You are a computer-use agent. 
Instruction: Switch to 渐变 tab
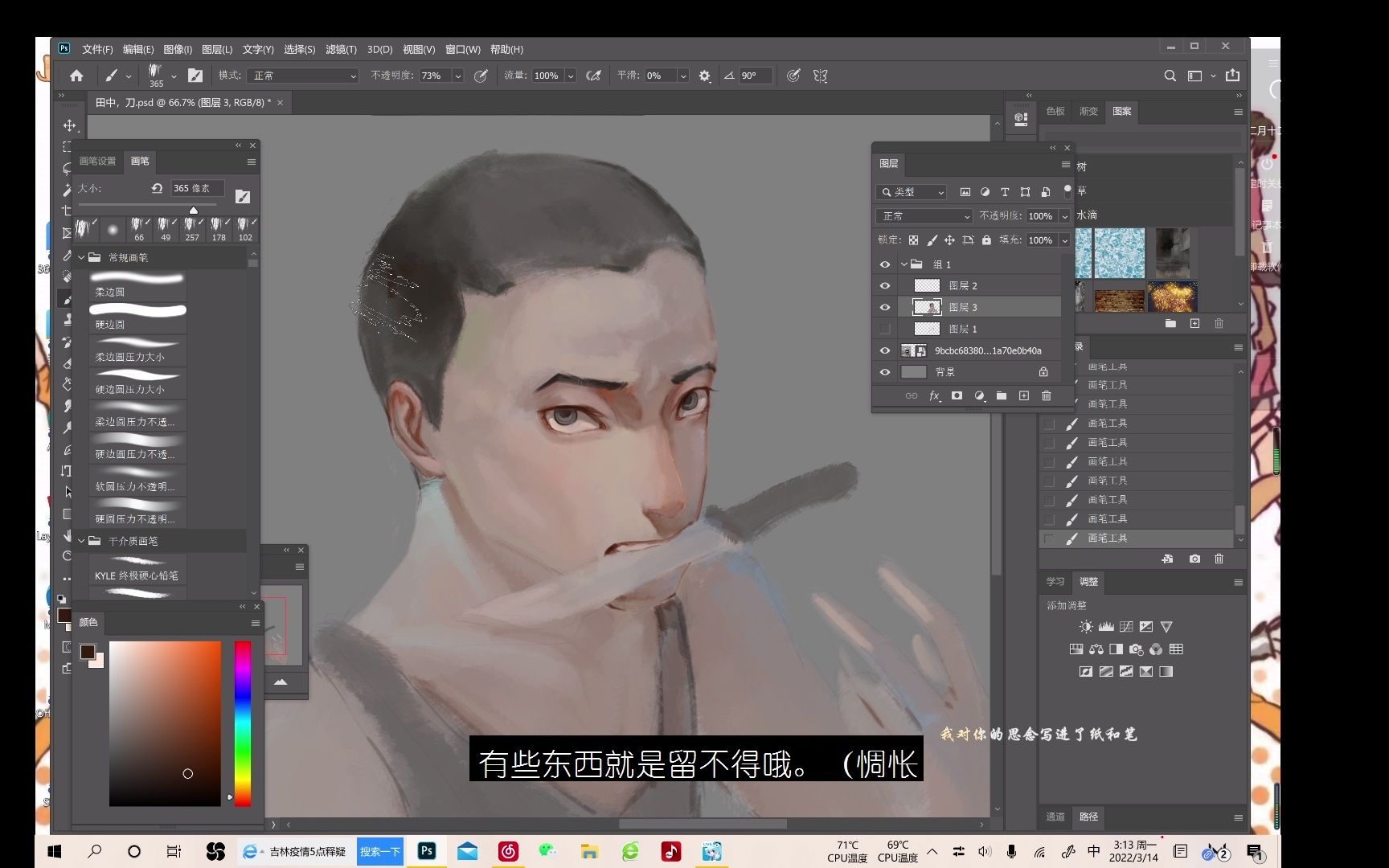1088,111
